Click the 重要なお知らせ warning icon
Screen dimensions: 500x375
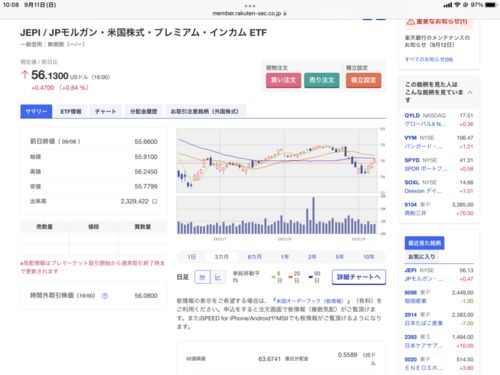(410, 22)
